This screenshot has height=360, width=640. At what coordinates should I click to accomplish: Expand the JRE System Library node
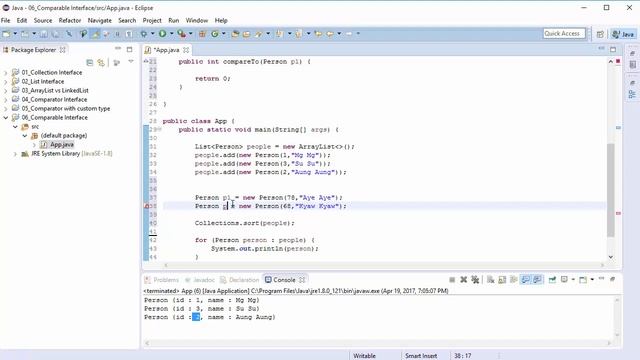pos(16,154)
